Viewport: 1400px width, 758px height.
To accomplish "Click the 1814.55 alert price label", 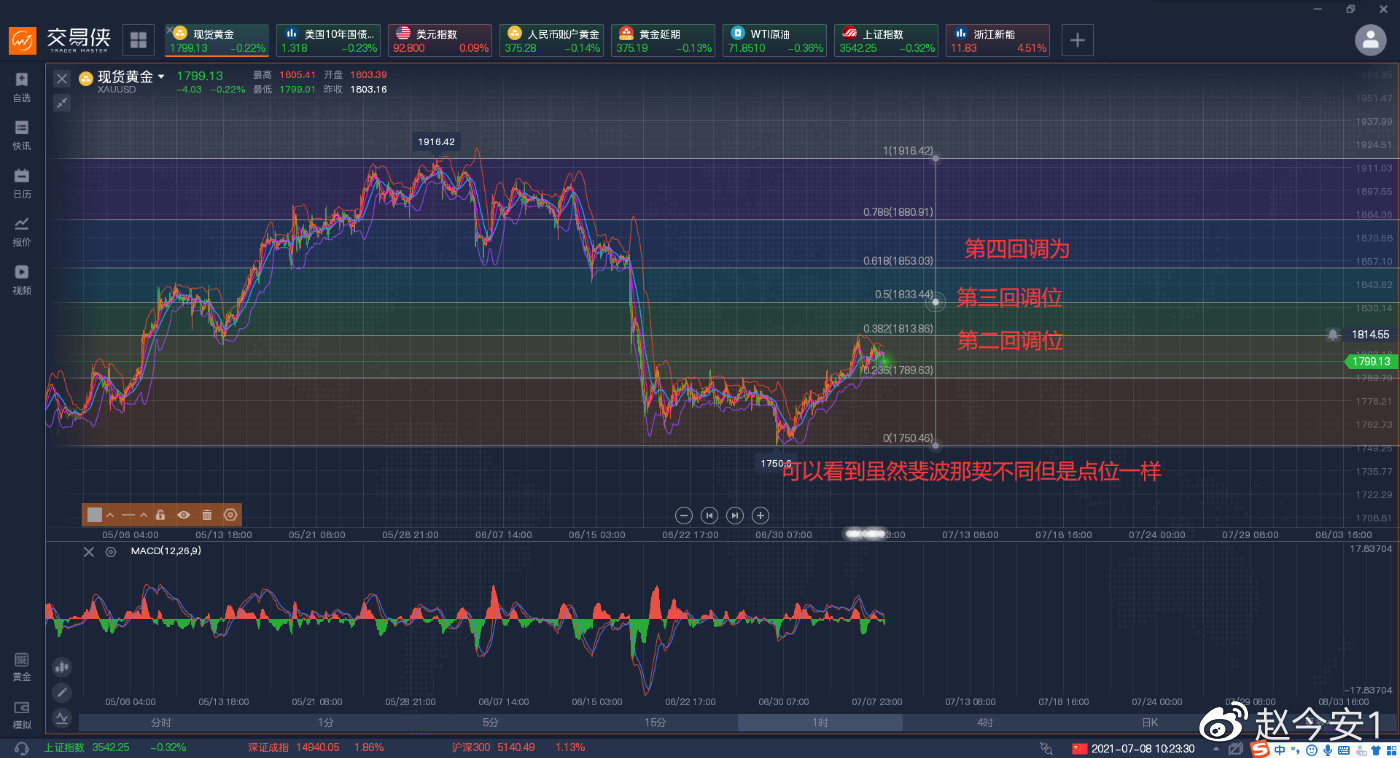I will (1371, 334).
